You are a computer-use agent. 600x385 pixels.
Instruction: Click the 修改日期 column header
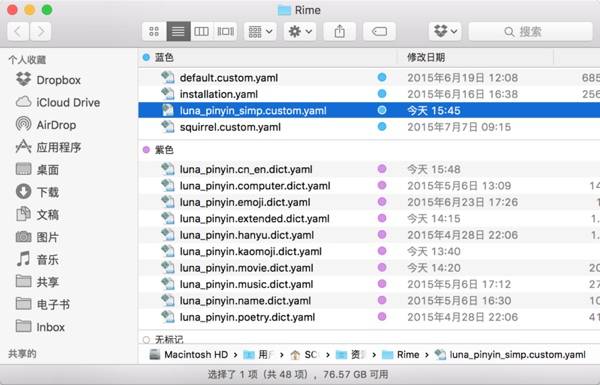[x=426, y=57]
